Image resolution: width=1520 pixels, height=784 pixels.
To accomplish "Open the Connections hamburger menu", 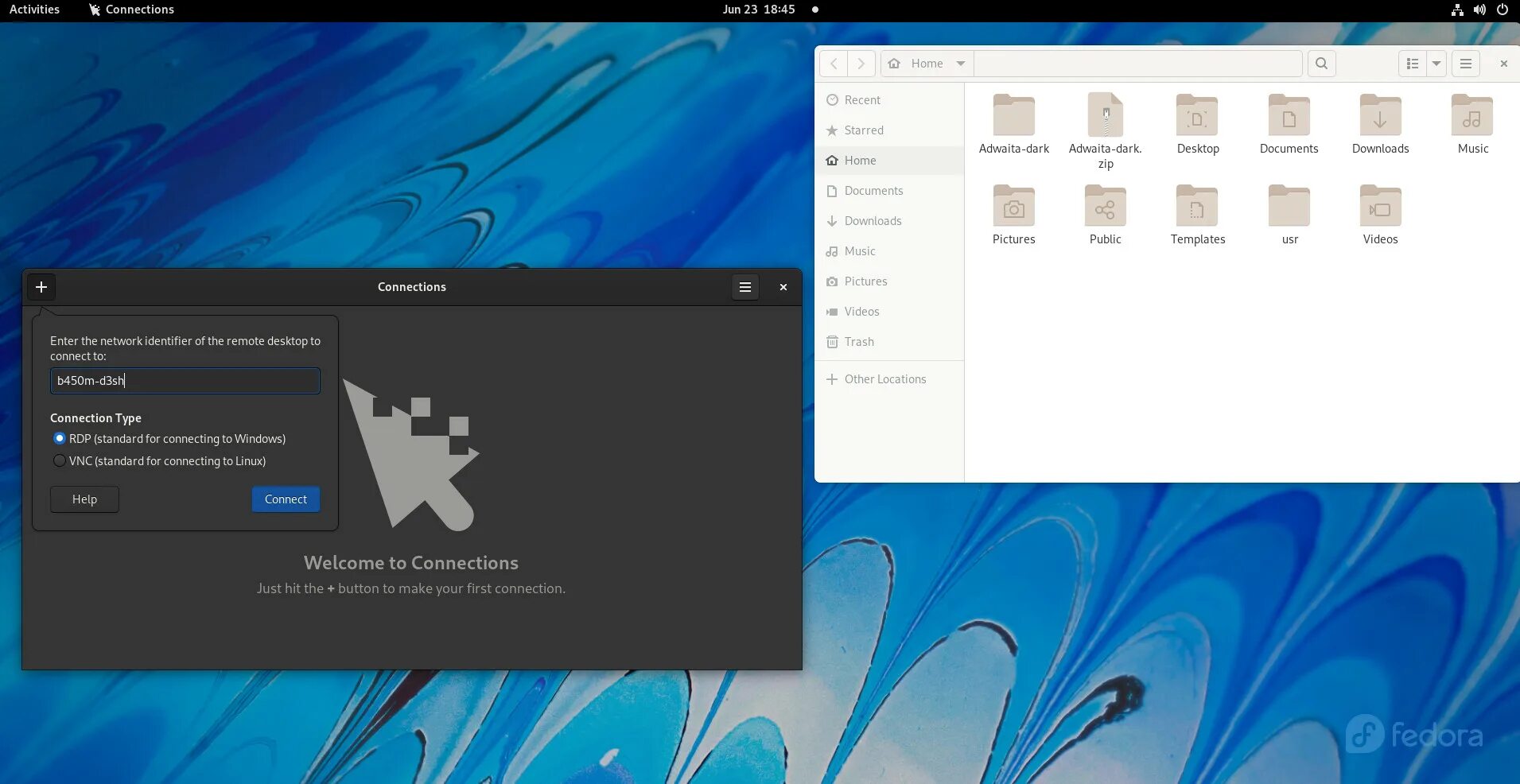I will [x=745, y=287].
